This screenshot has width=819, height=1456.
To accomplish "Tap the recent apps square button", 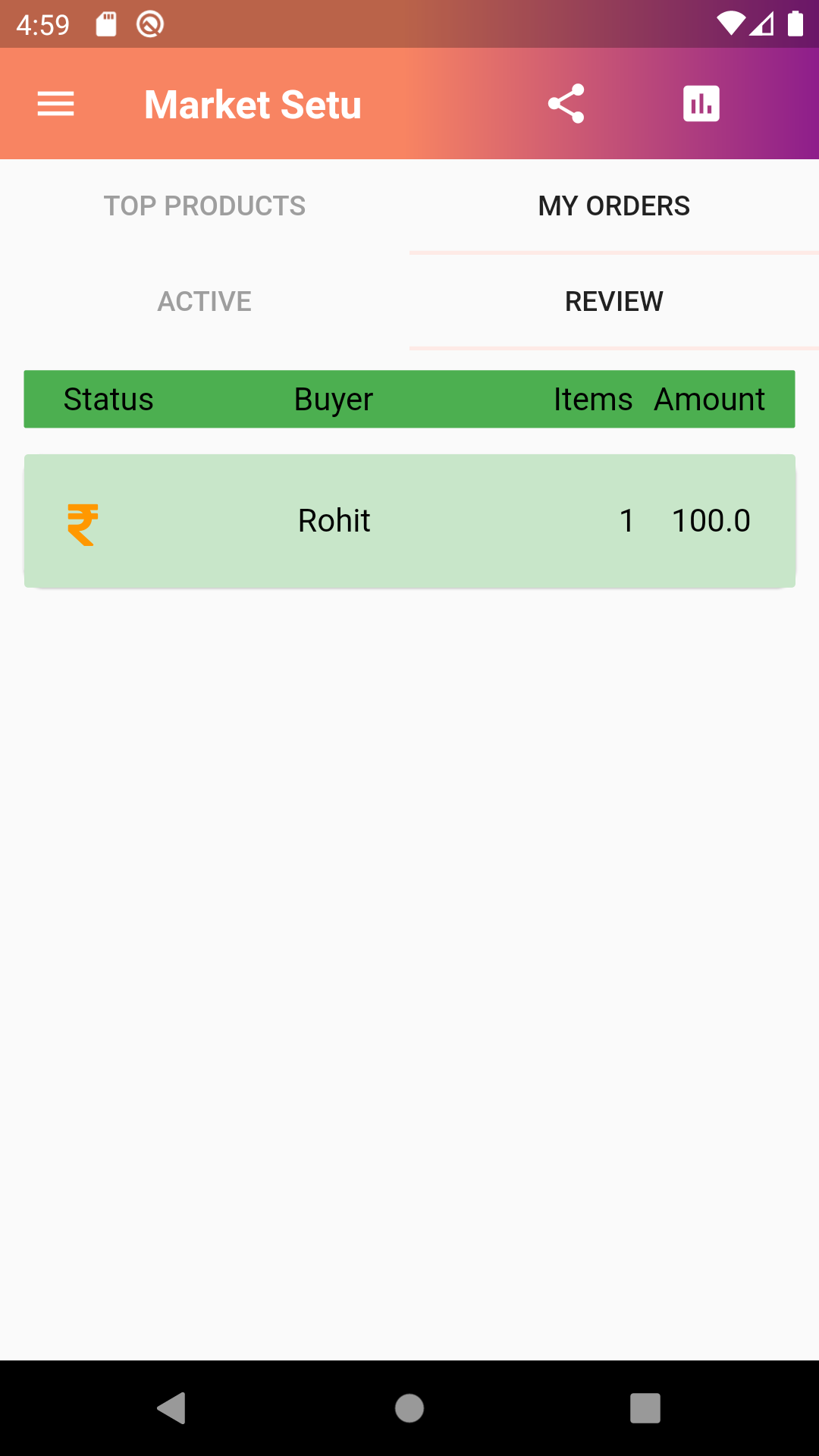I will 645,1408.
